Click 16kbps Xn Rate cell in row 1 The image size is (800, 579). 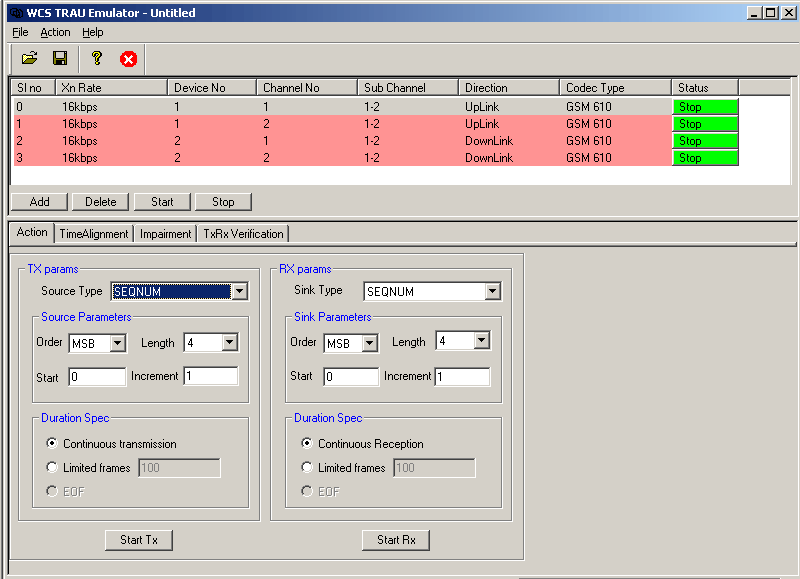click(x=80, y=124)
